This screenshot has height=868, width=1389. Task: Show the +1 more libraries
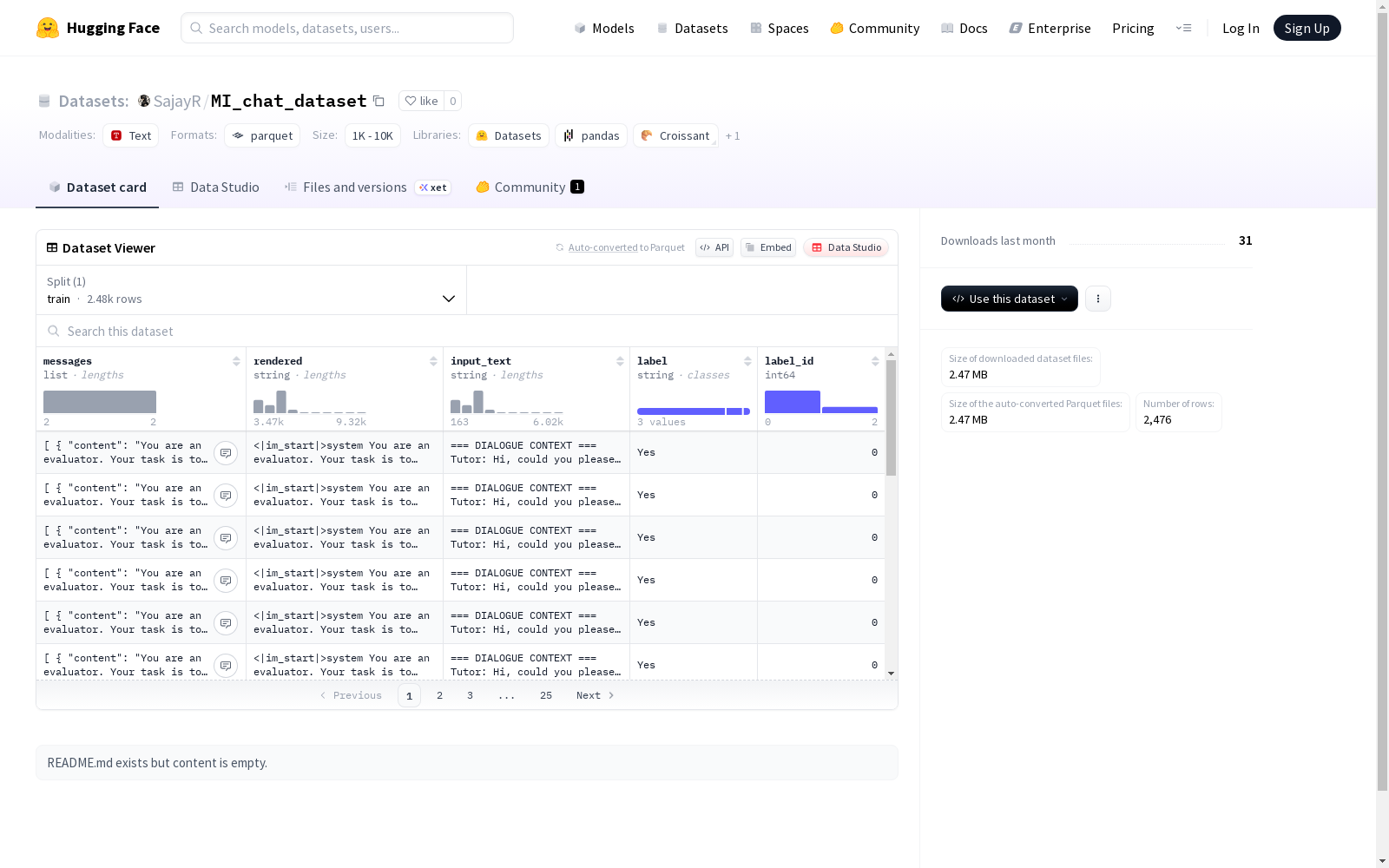[x=733, y=135]
